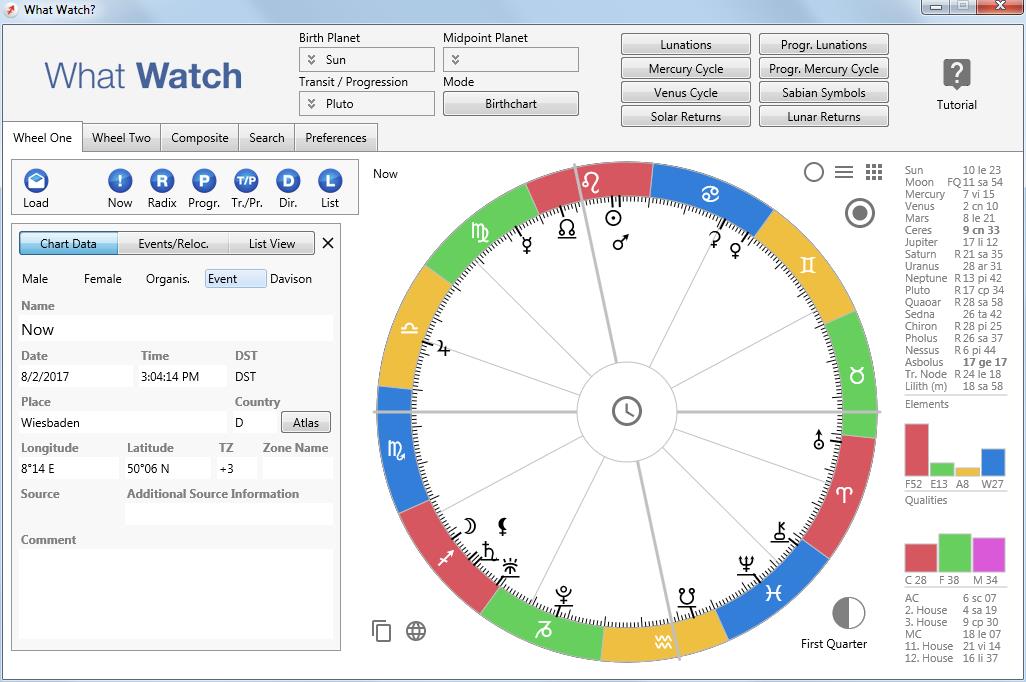The image size is (1026, 682).
Task: Click the Uranus glyph in the wheel
Action: [819, 440]
